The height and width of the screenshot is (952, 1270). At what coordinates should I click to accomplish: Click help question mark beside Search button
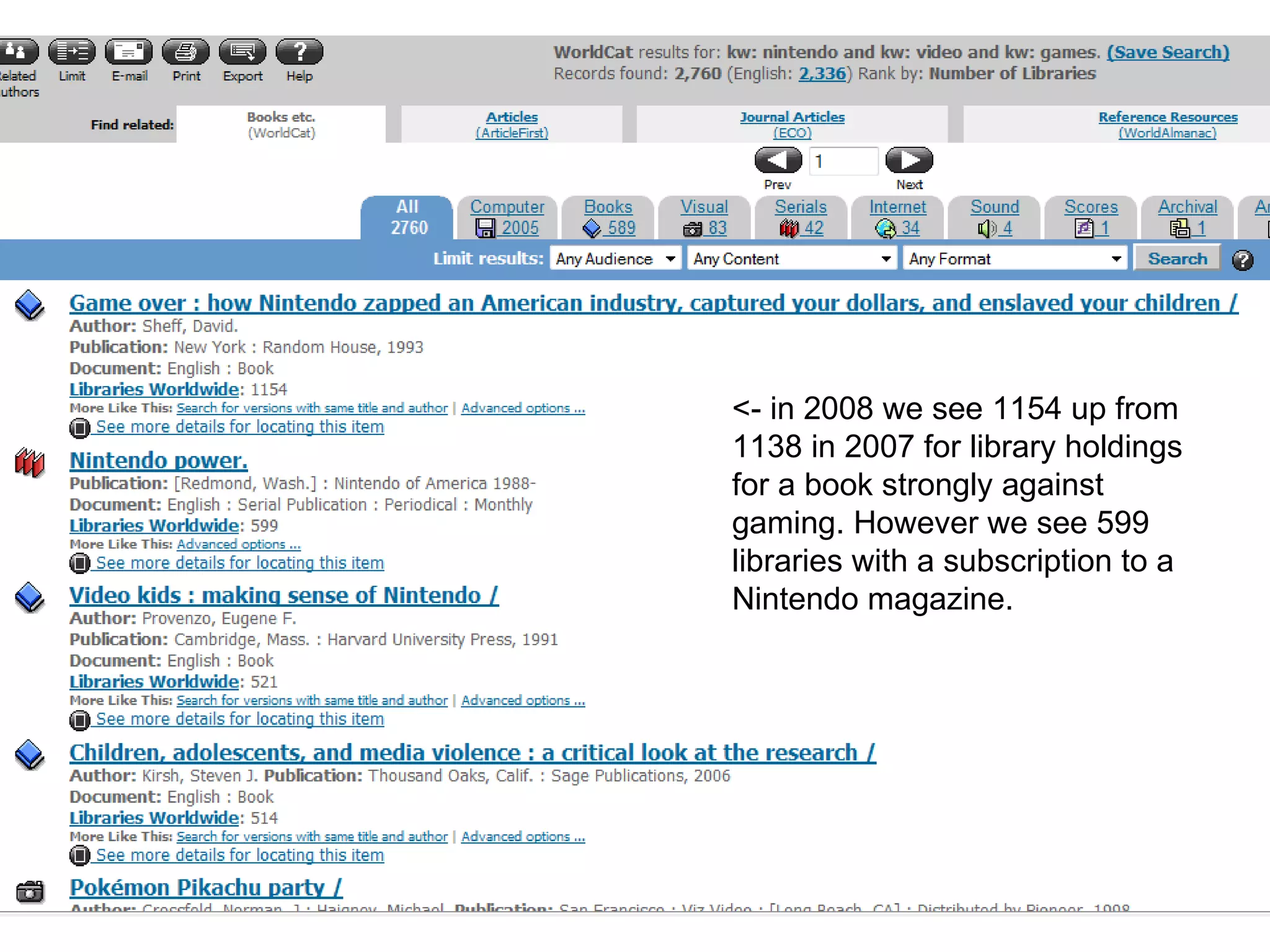tap(1243, 260)
